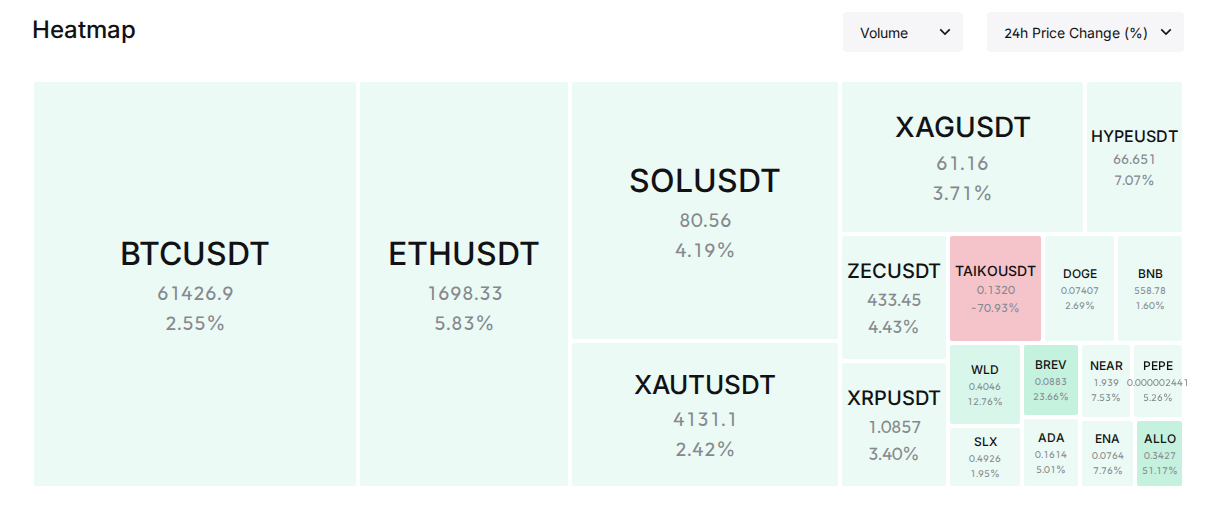Open the XAGUSDT heatmap cell
The width and height of the screenshot is (1216, 520).
coord(962,158)
